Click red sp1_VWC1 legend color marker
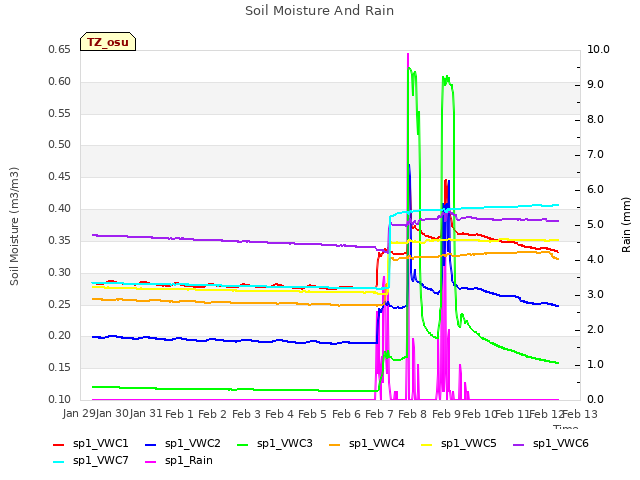This screenshot has width=640, height=480. click(59, 445)
